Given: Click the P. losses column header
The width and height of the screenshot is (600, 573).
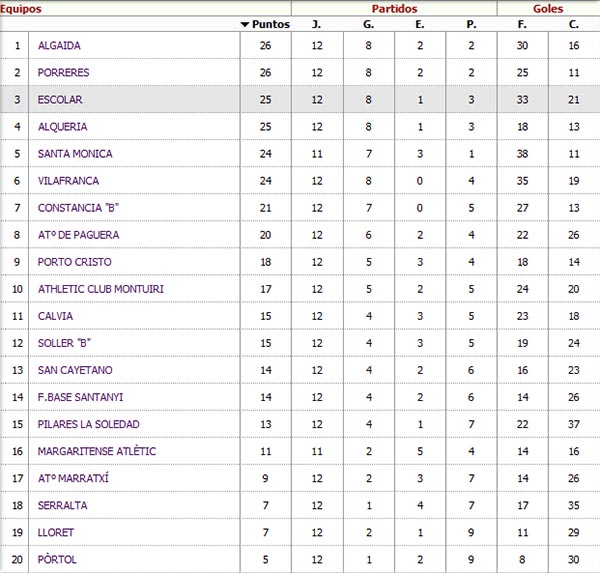Looking at the screenshot, I should (x=471, y=24).
